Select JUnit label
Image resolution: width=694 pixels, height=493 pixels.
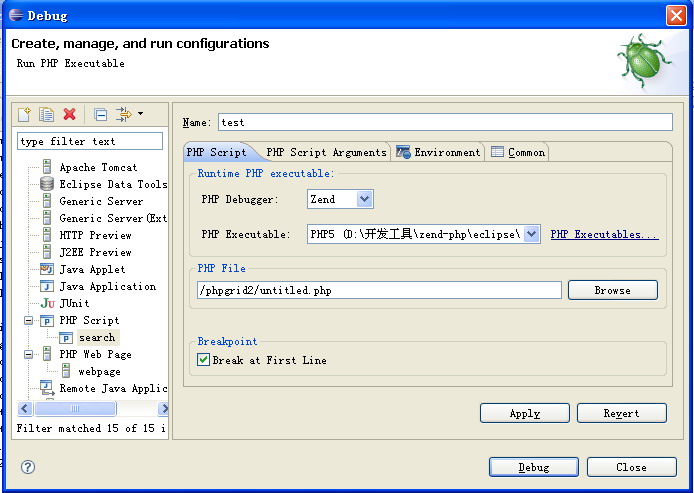click(x=74, y=303)
